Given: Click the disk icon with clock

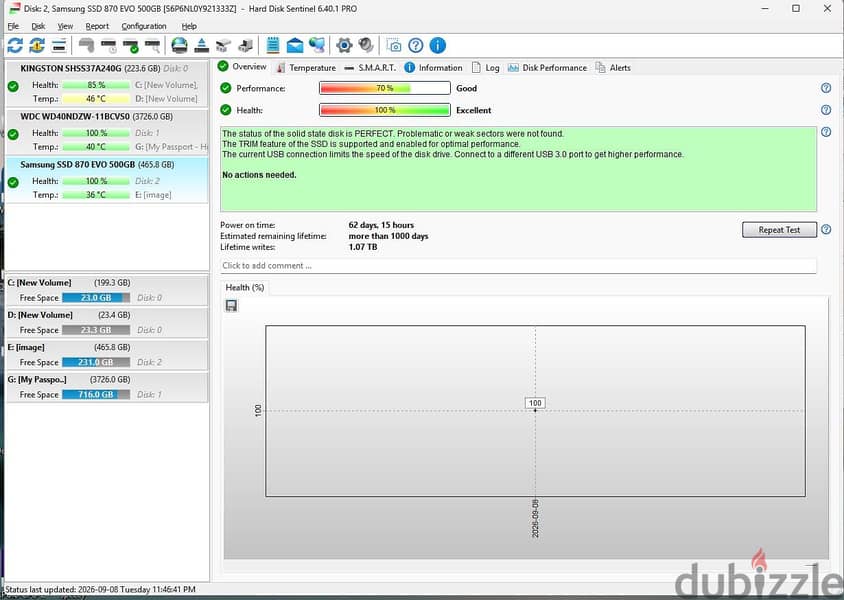Looking at the screenshot, I should 108,46.
